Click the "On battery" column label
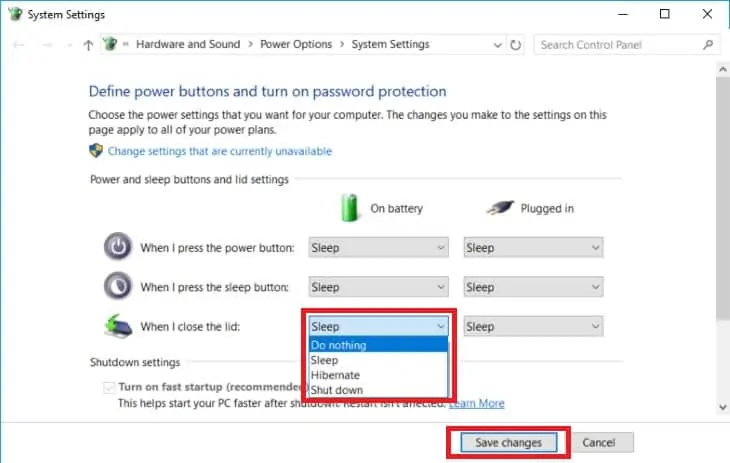 (396, 208)
